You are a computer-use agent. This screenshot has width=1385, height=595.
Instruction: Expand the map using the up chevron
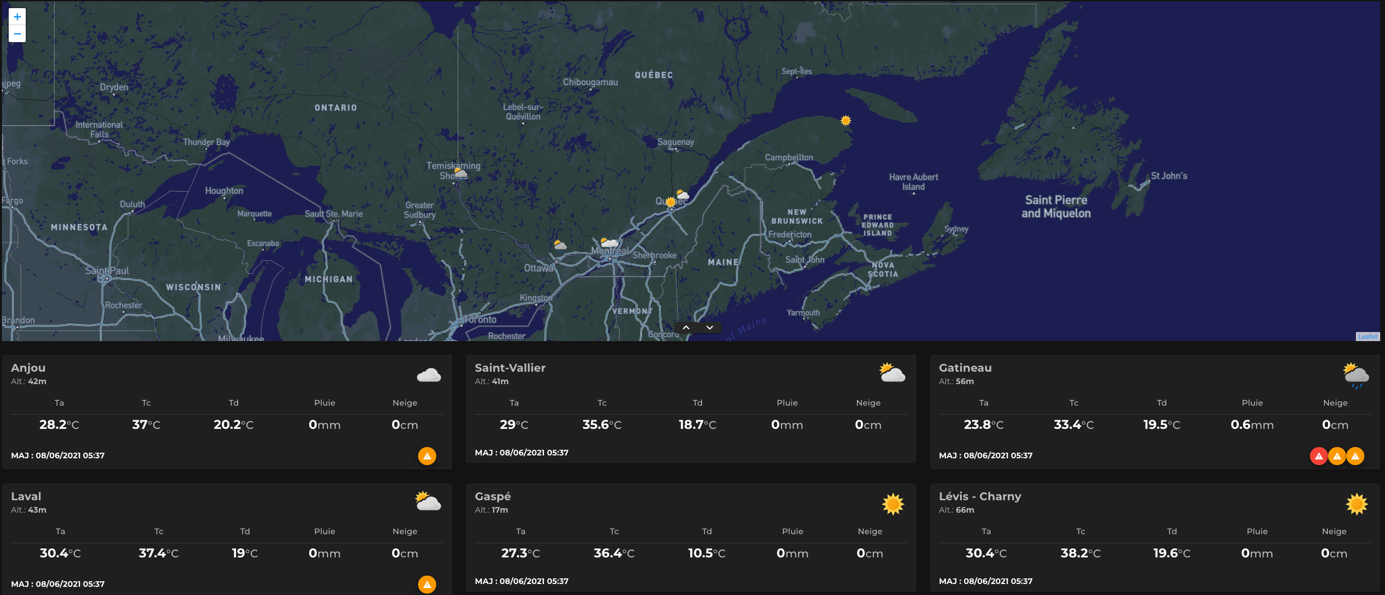pyautogui.click(x=685, y=327)
